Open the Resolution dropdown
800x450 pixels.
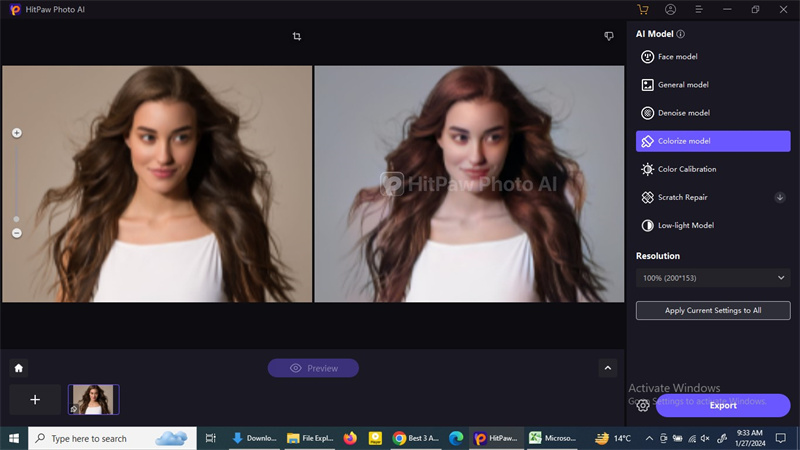tap(713, 278)
